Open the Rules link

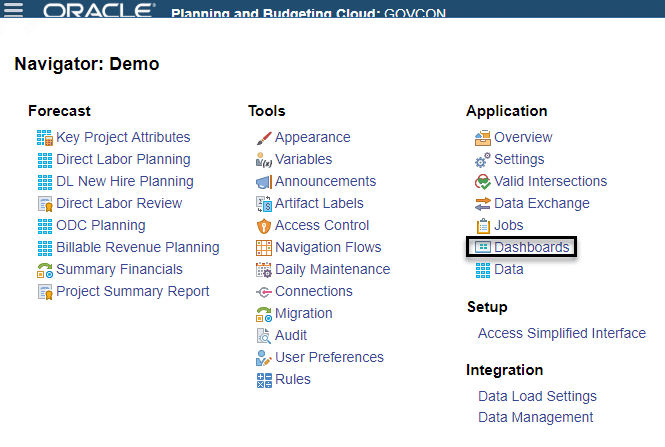pos(293,379)
